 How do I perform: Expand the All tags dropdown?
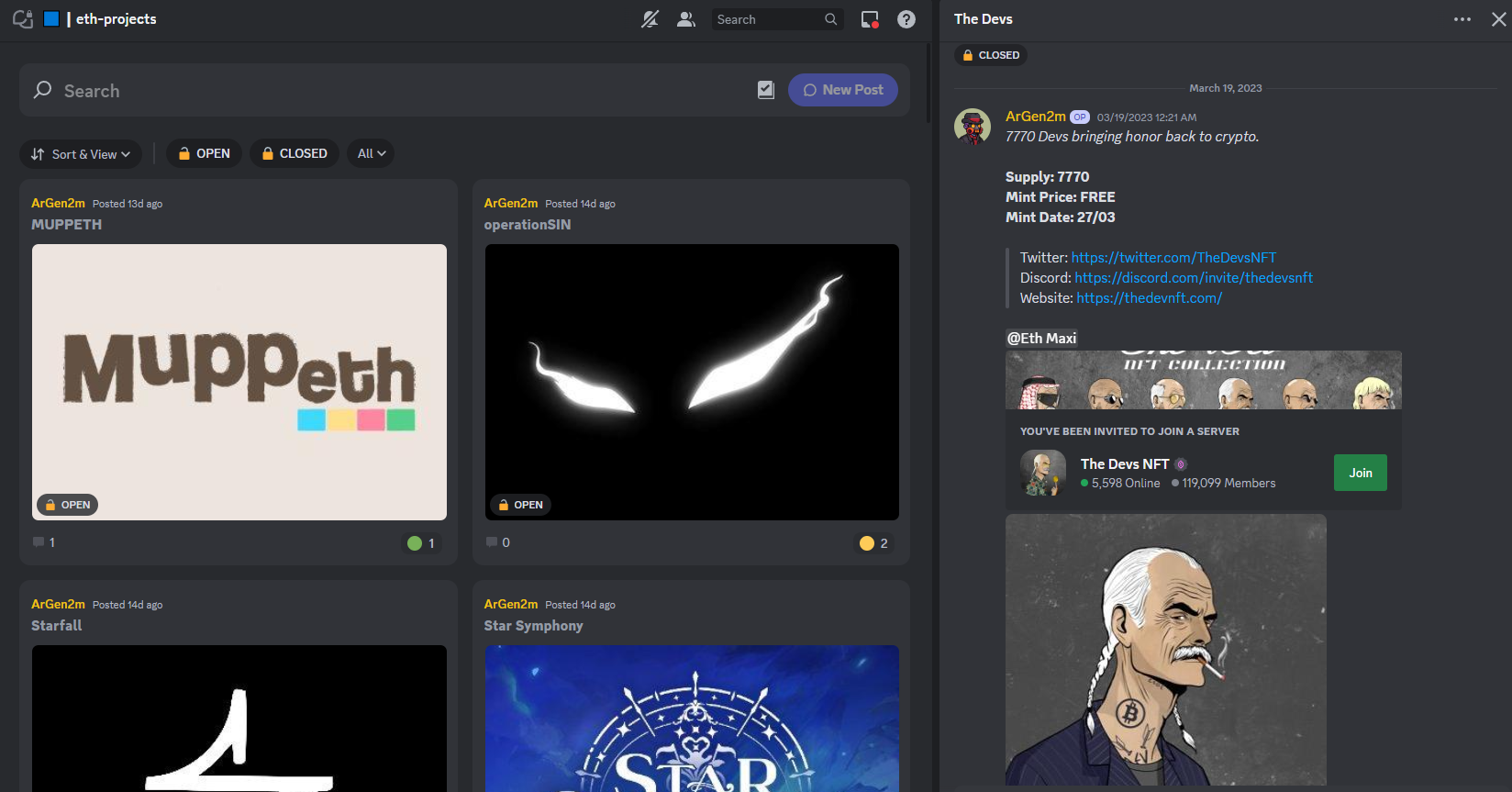pos(371,154)
